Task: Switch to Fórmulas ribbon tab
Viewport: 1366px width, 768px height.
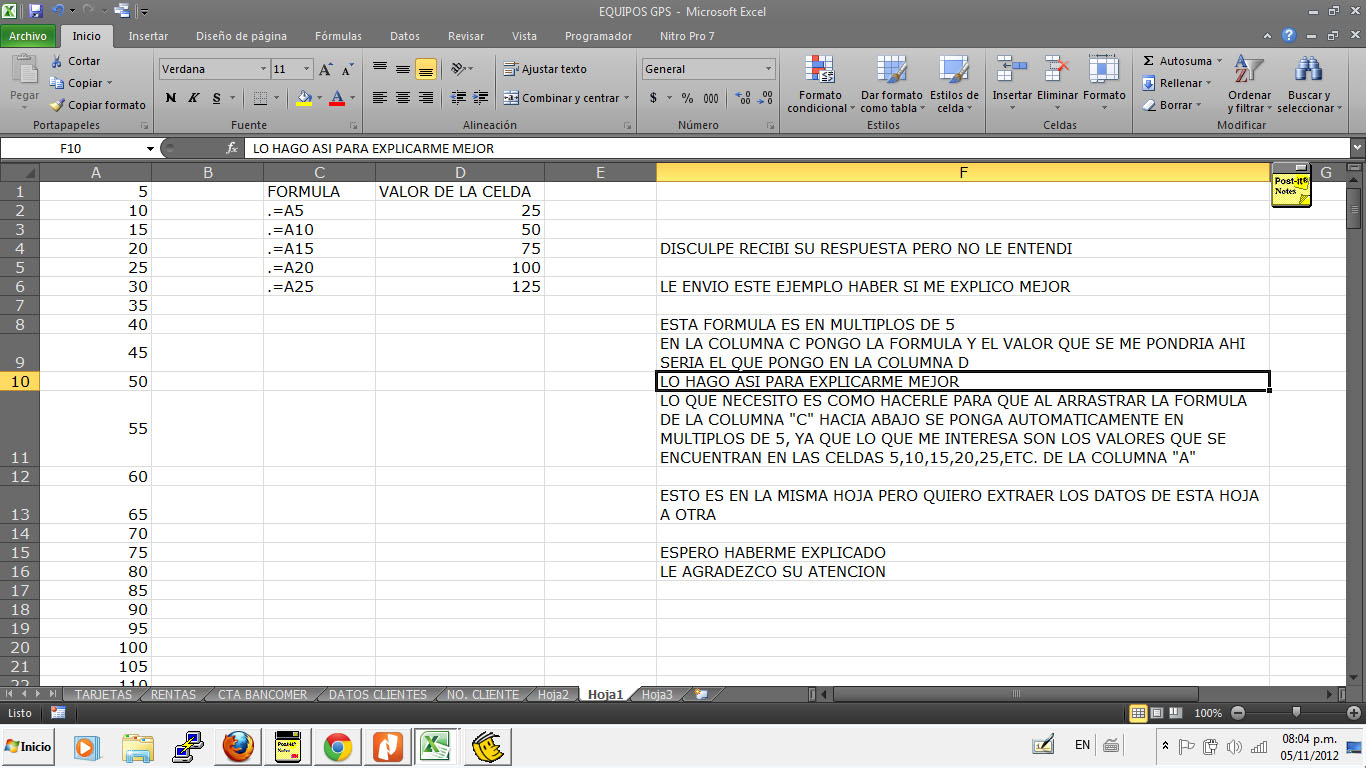Action: 338,36
